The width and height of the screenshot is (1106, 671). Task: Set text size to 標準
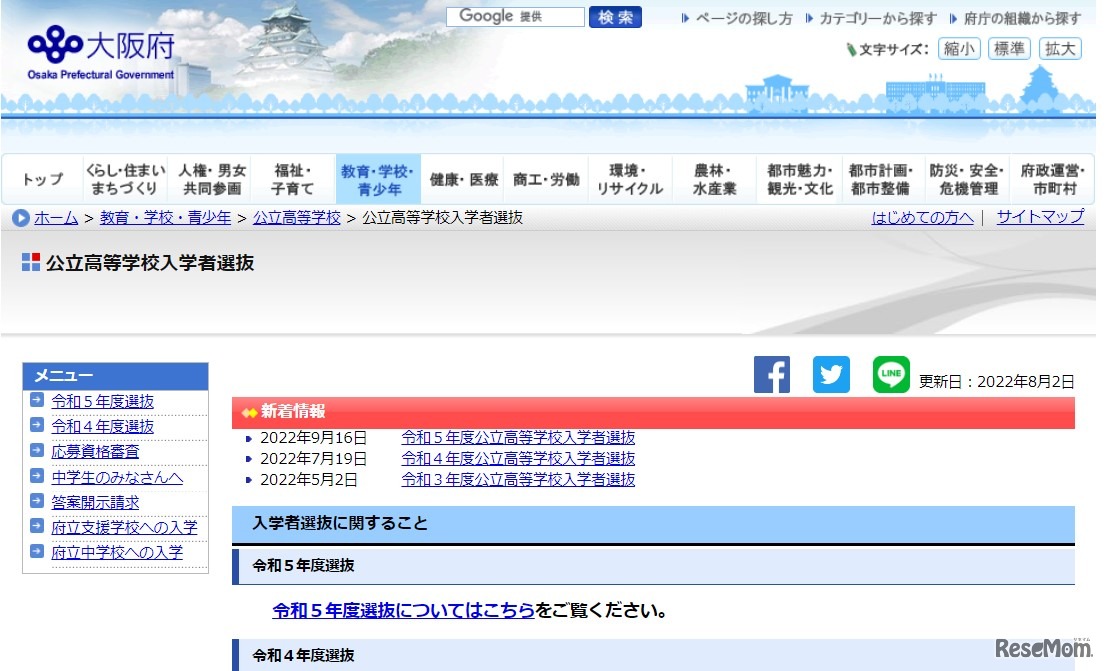(1009, 49)
